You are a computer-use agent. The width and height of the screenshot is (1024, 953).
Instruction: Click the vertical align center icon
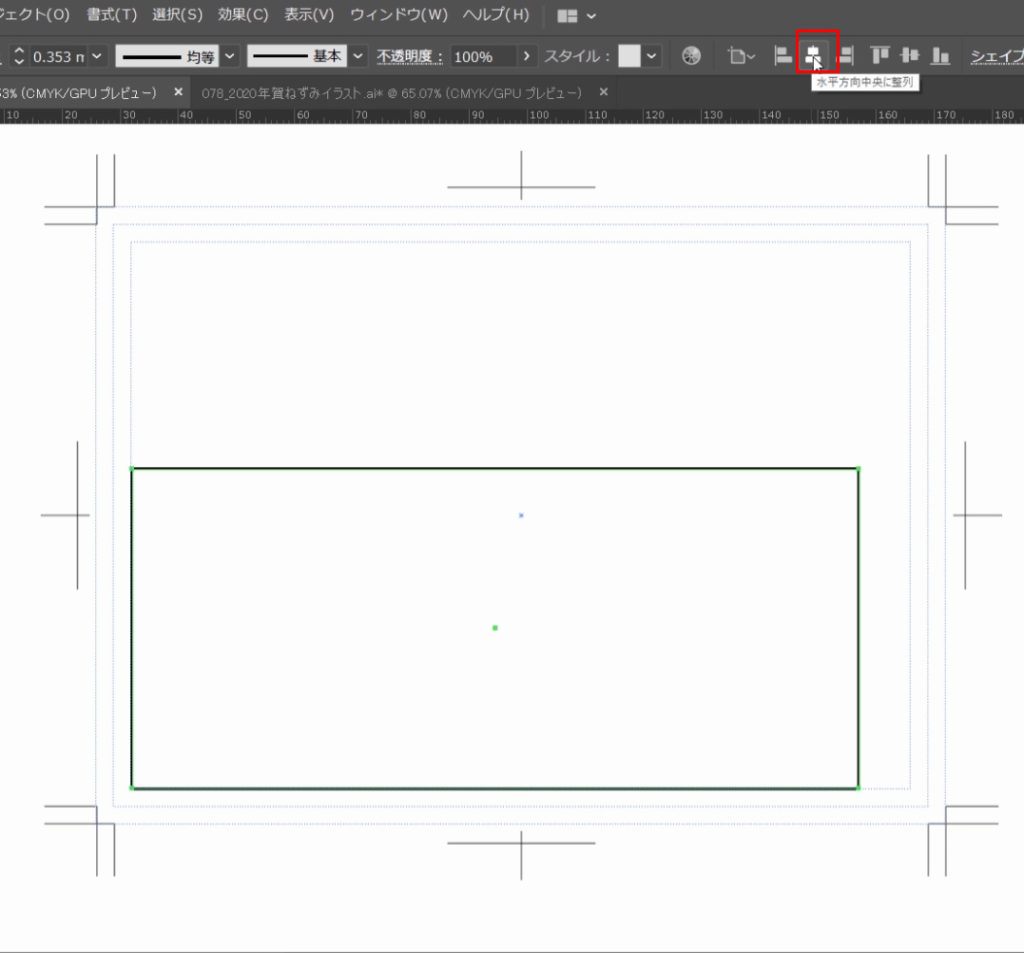[910, 56]
